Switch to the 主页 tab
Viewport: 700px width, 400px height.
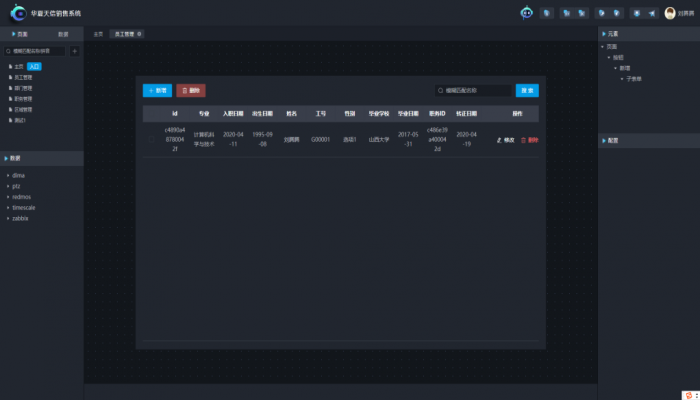click(x=98, y=34)
